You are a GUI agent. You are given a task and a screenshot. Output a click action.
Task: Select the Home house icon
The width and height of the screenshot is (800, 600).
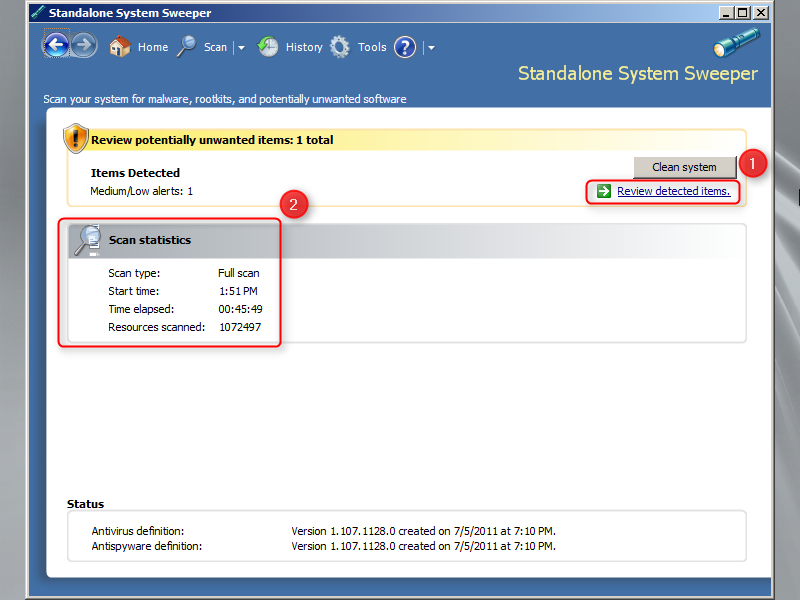click(x=119, y=46)
